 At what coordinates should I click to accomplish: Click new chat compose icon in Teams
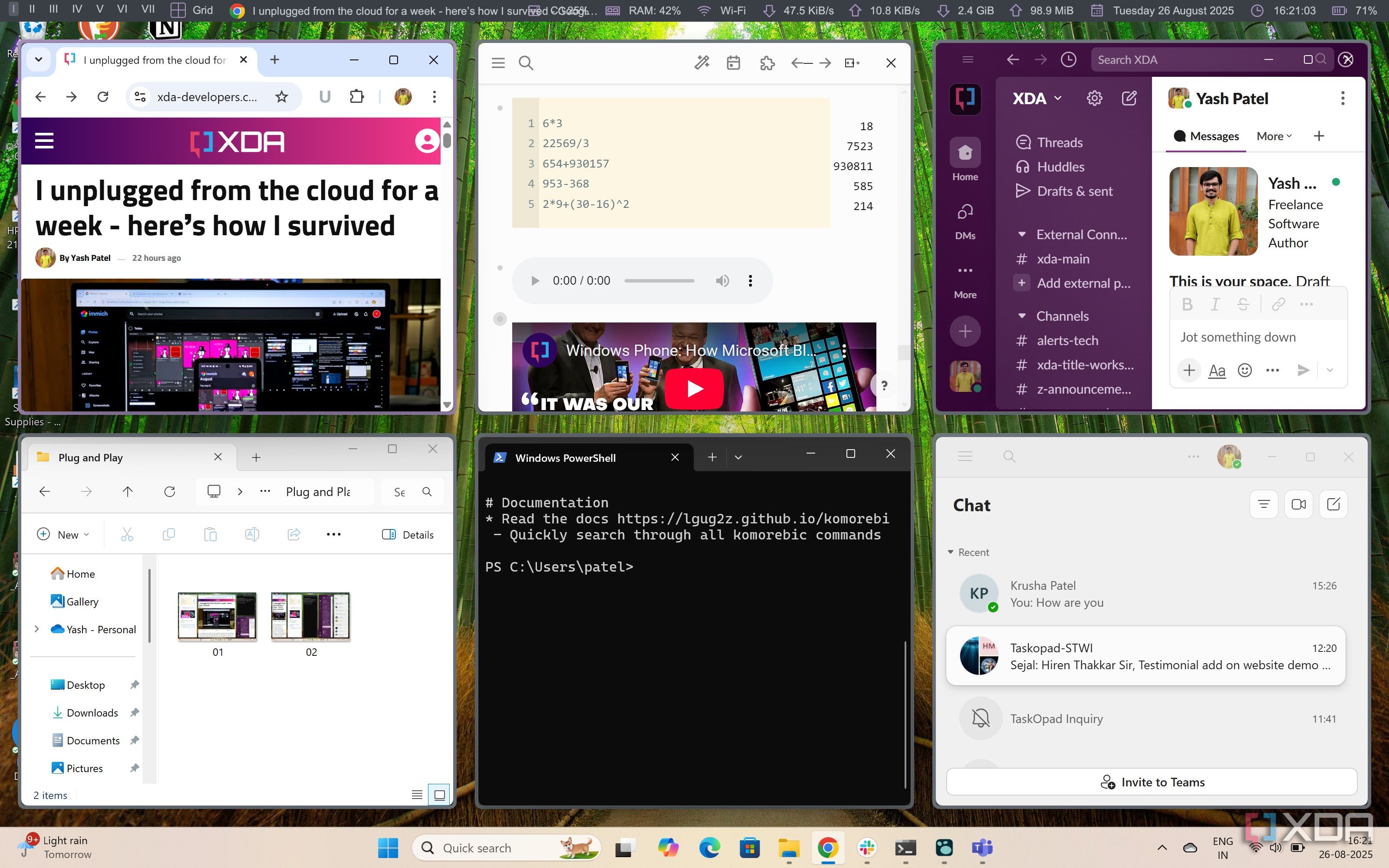coord(1333,505)
